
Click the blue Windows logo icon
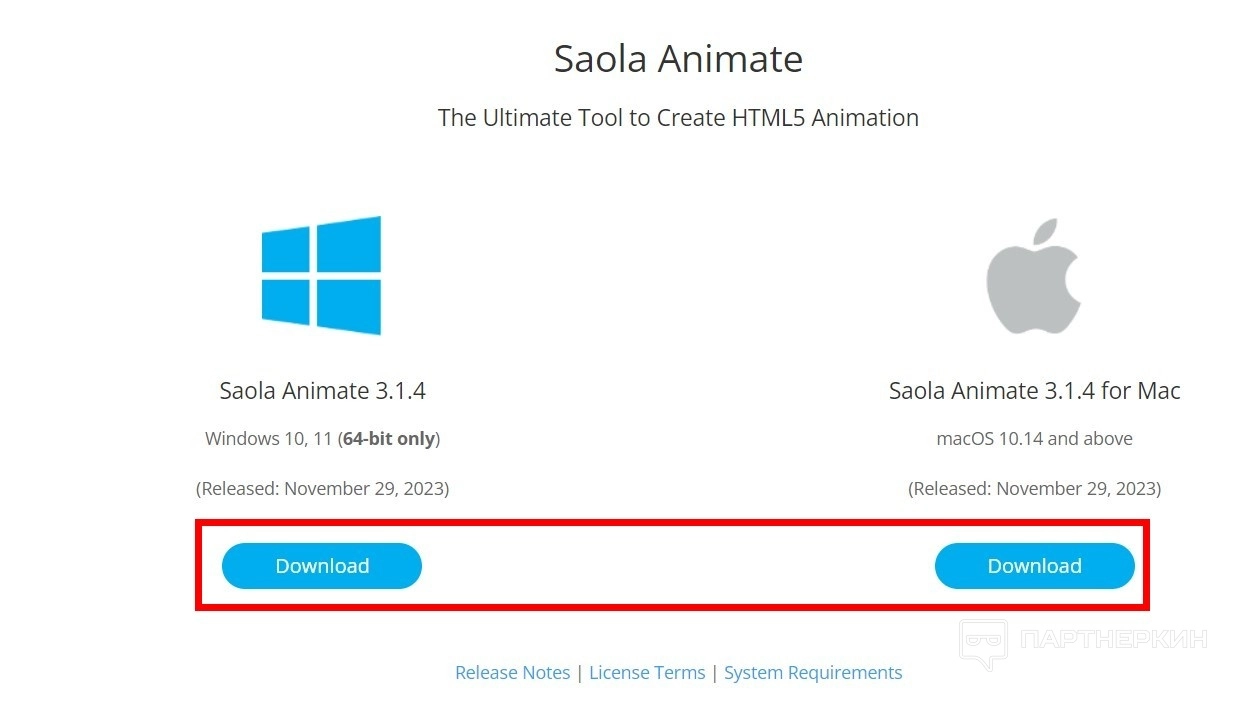coord(321,275)
